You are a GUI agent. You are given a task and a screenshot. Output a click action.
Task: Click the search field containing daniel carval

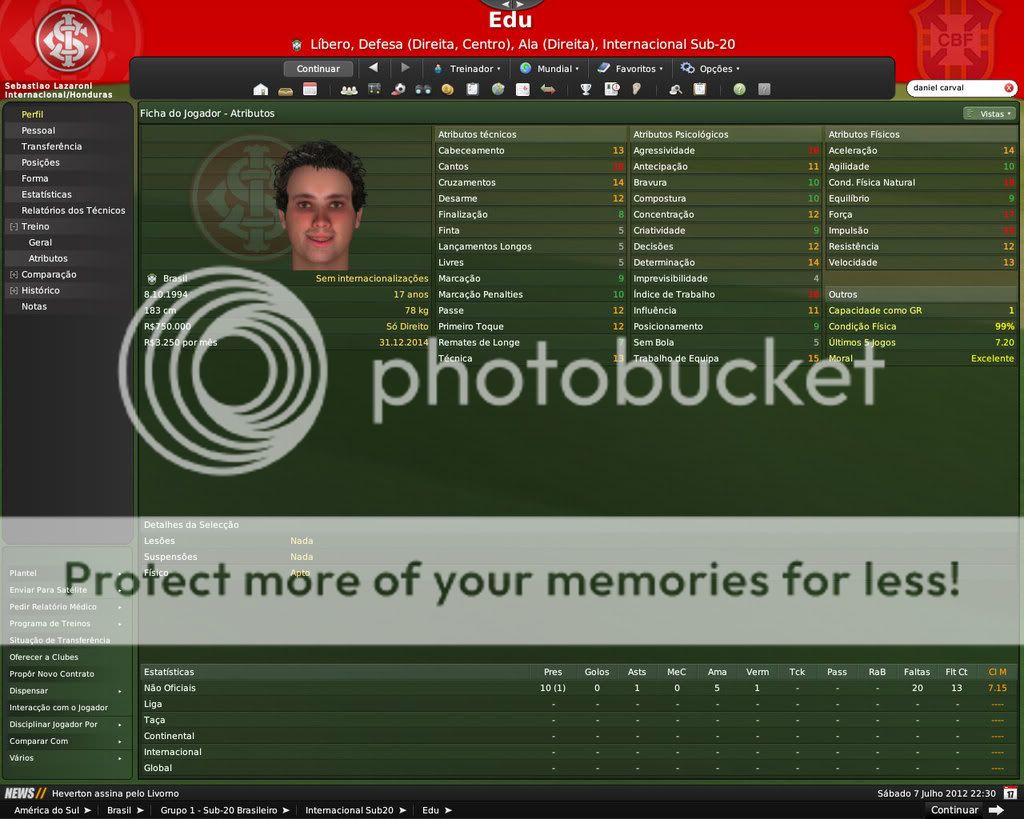pyautogui.click(x=954, y=88)
